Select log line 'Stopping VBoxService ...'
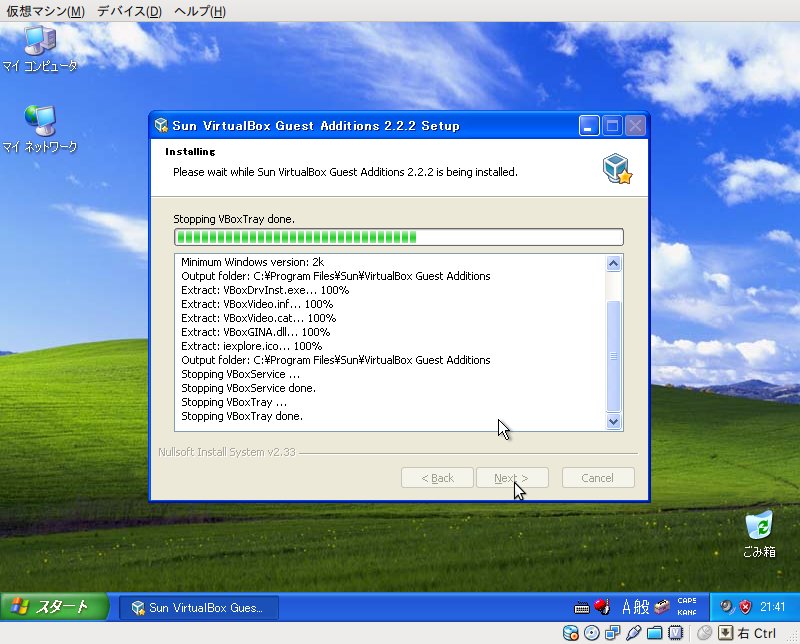Screen dimensions: 800x644 (240, 374)
